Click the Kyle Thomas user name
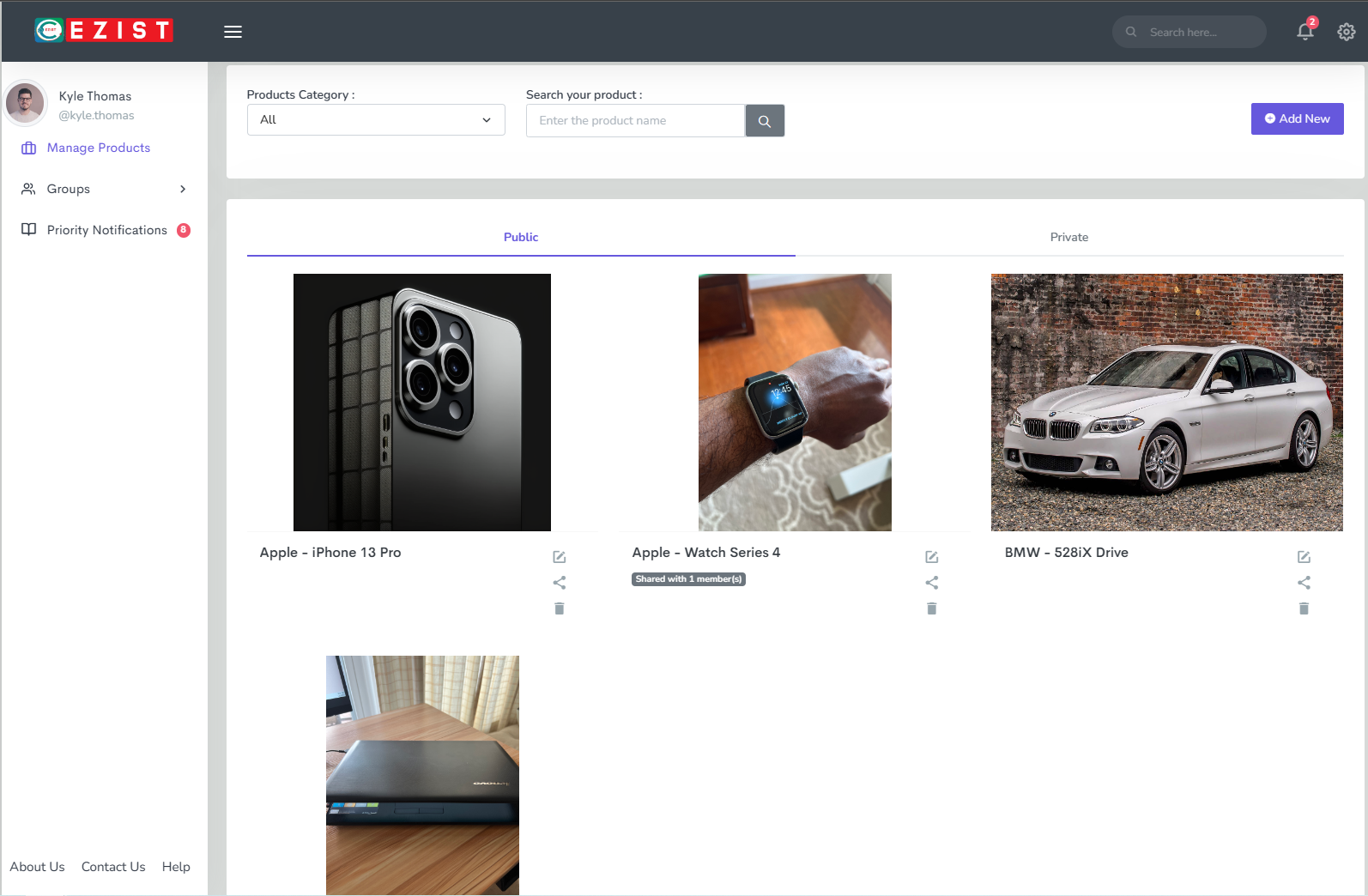 click(x=95, y=96)
